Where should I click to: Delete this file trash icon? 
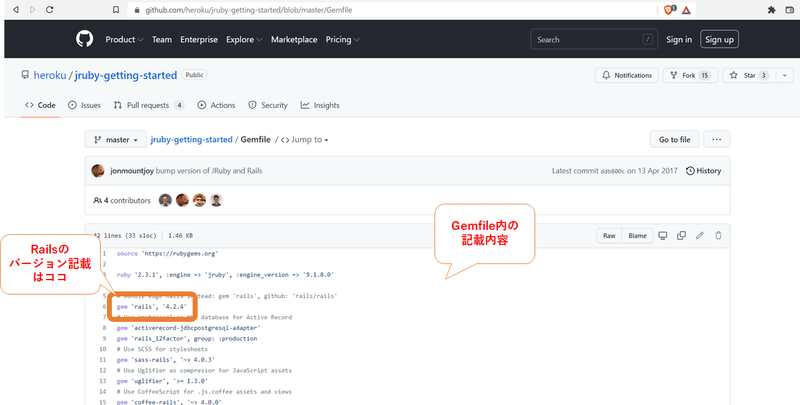tap(718, 236)
